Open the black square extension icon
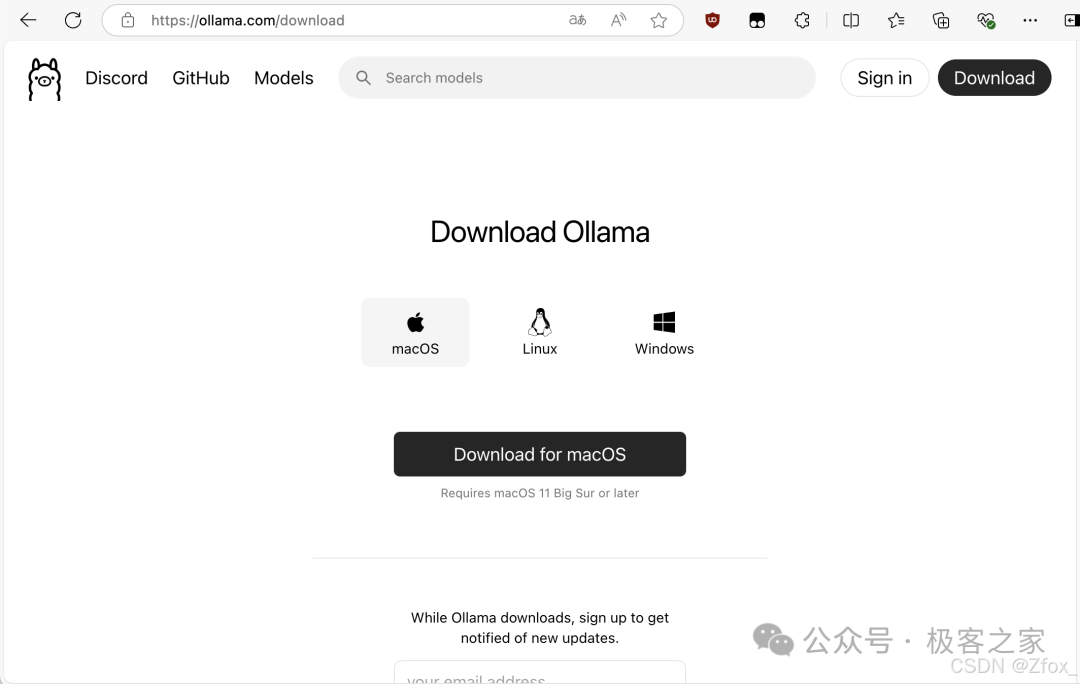Viewport: 1080px width, 684px height. (x=757, y=21)
